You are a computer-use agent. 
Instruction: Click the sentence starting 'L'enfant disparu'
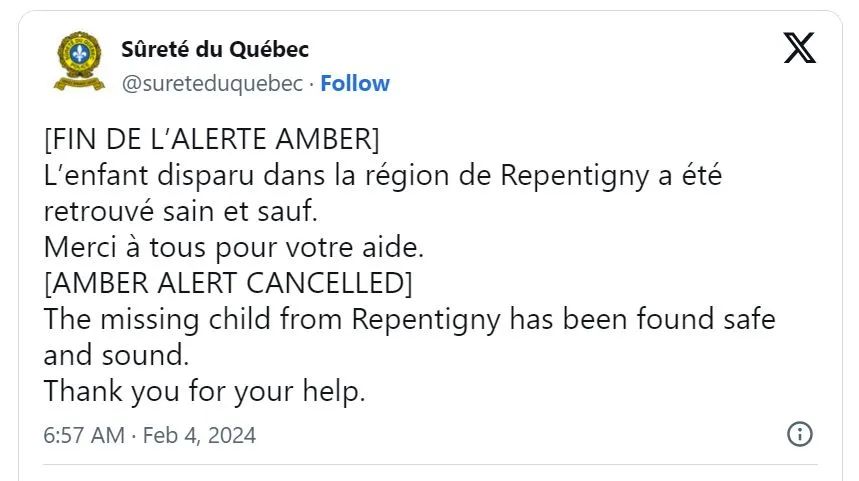[x=382, y=193]
